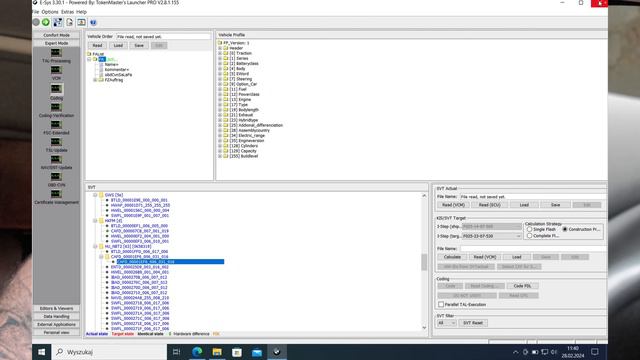Open Mail app from taskbar
Screen dimensions: 640x360
point(257,352)
